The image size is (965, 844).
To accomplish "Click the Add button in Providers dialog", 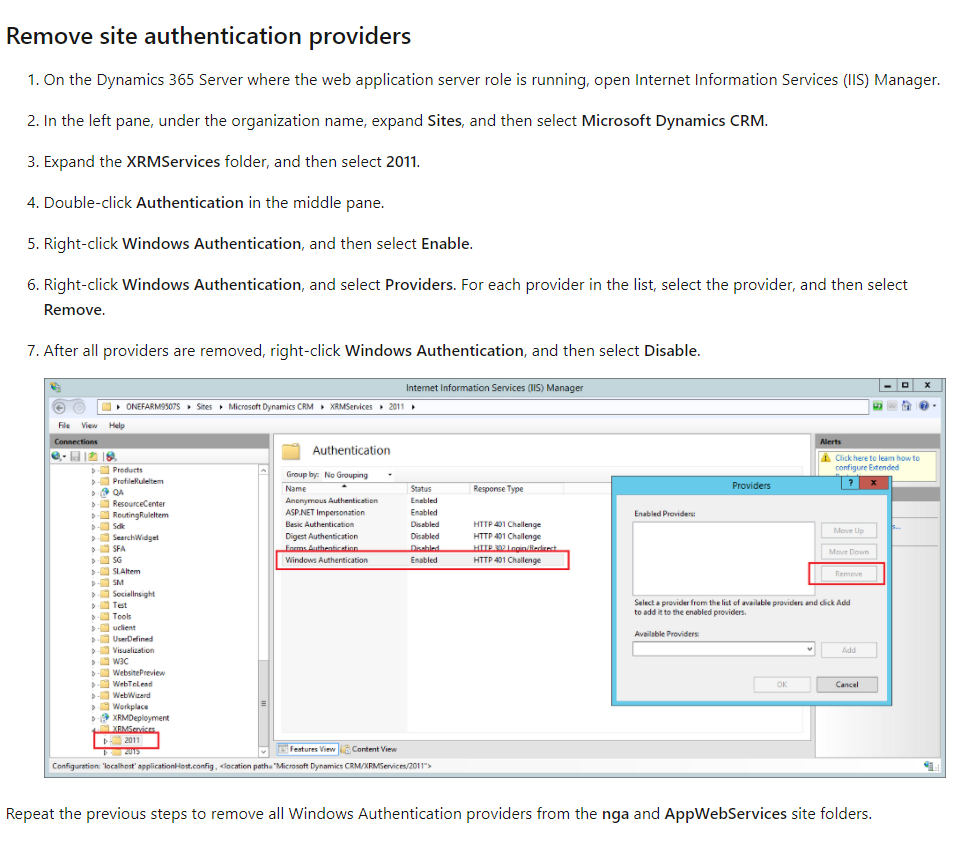I will pyautogui.click(x=848, y=650).
